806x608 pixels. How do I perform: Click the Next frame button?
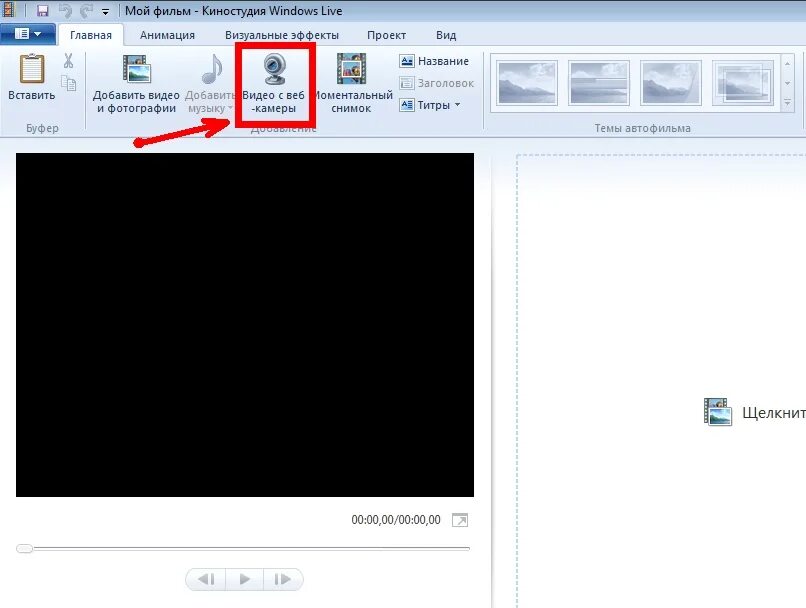click(283, 579)
